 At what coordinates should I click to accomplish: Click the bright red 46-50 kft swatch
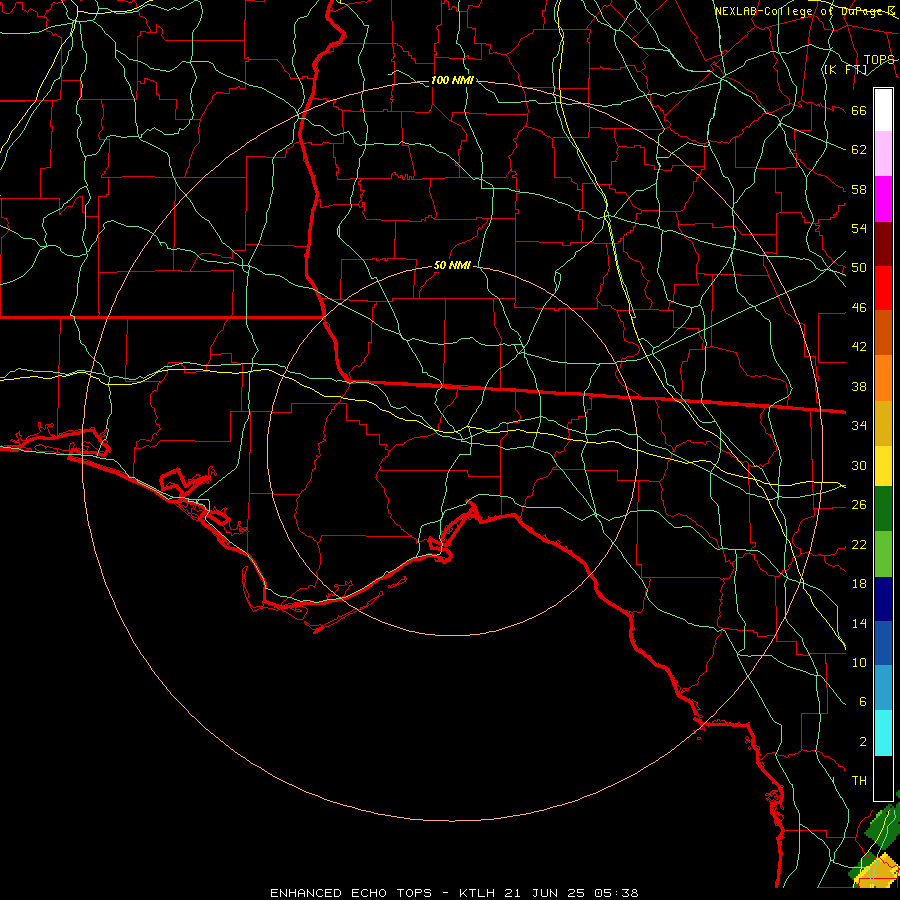click(x=883, y=288)
